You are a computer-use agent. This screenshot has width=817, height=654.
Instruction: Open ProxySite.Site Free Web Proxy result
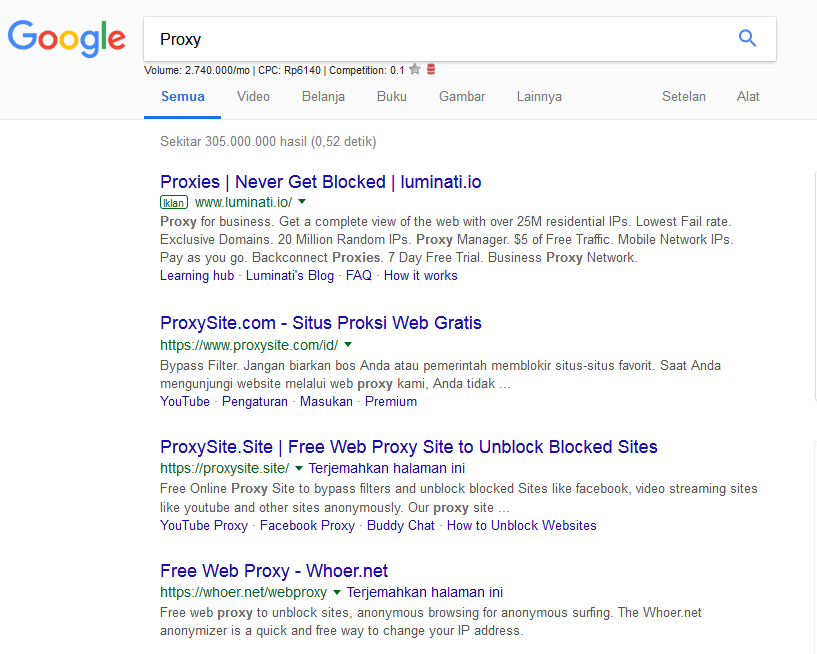(408, 447)
